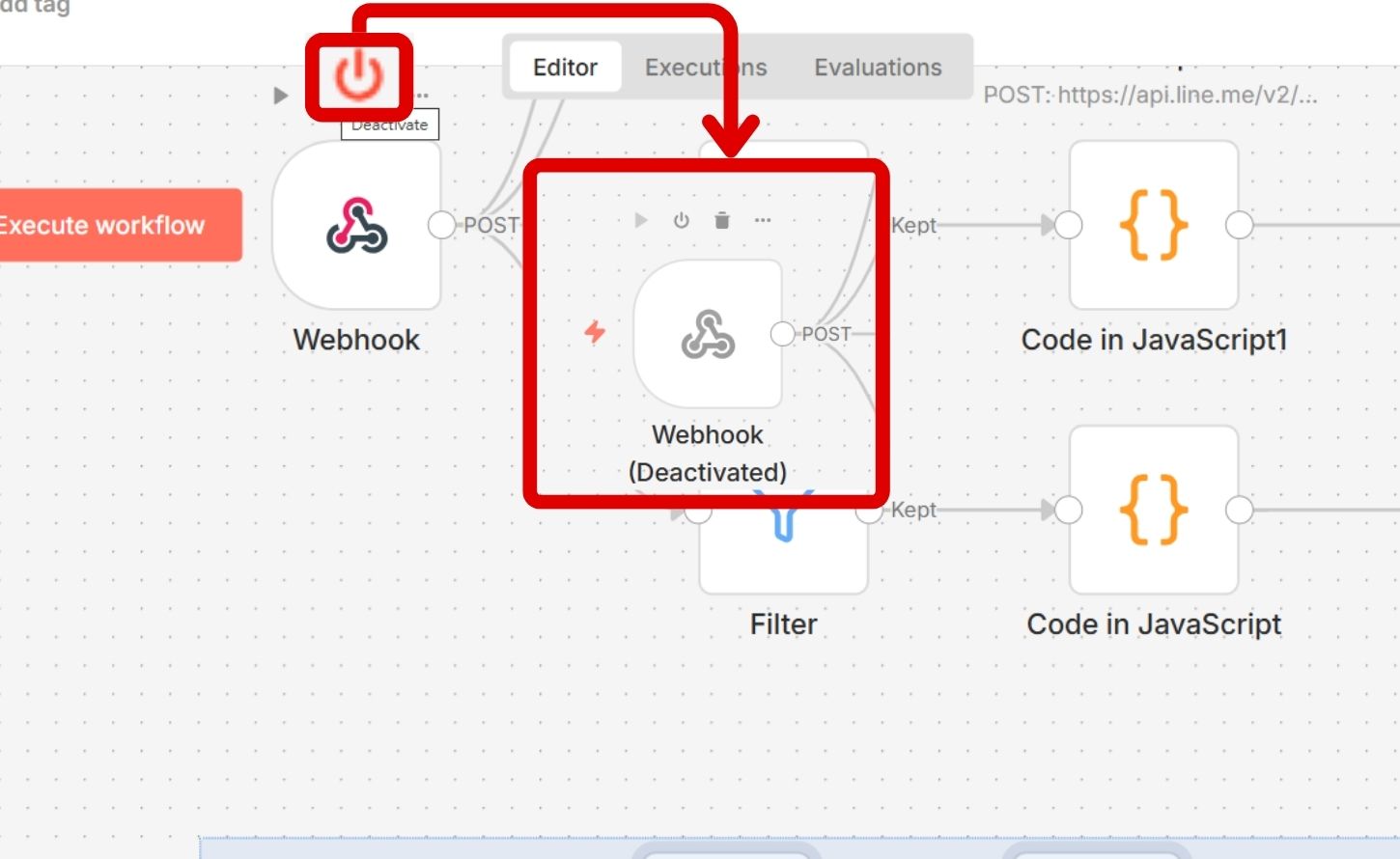Image resolution: width=1400 pixels, height=859 pixels.
Task: Open the Code in JavaScript1 node
Action: [x=1154, y=226]
